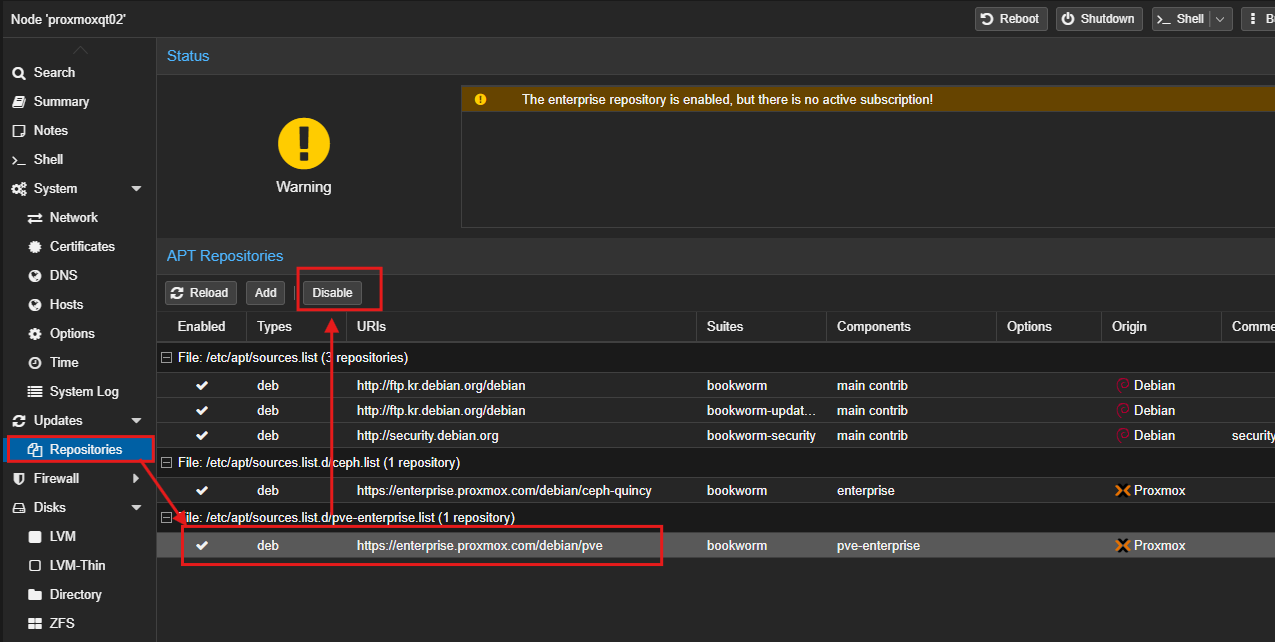Click Proxmox origin icon in pve-enterprise row
Viewport: 1275px width, 642px height.
tap(1123, 545)
